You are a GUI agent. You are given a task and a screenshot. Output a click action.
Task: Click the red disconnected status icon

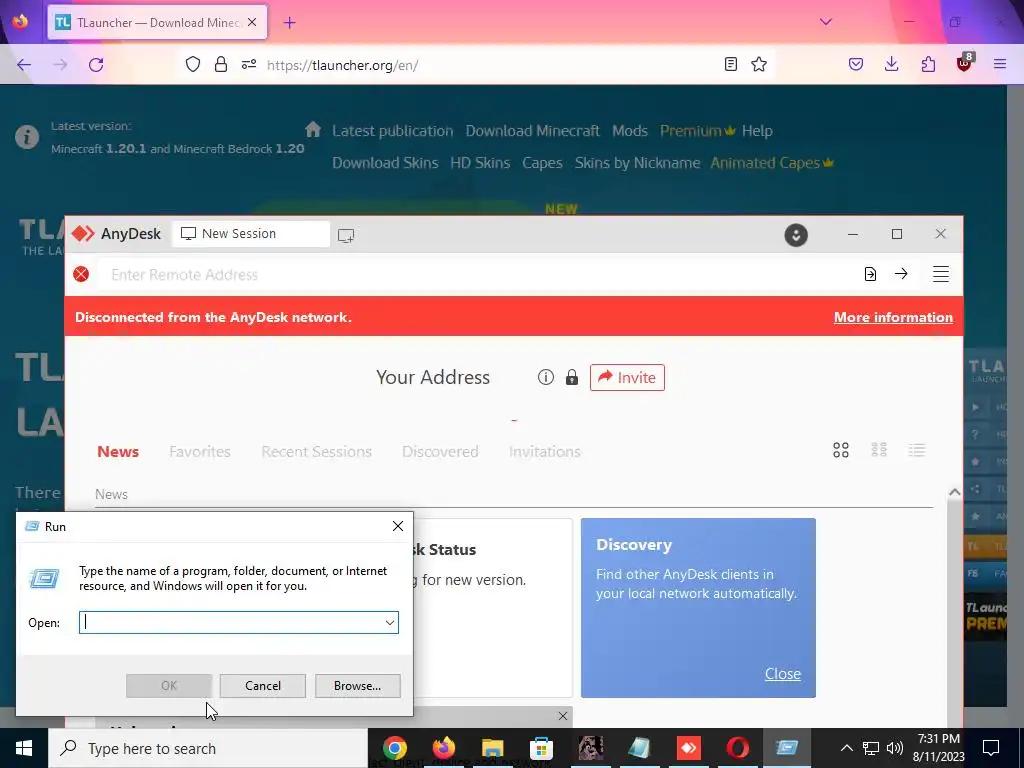point(81,274)
